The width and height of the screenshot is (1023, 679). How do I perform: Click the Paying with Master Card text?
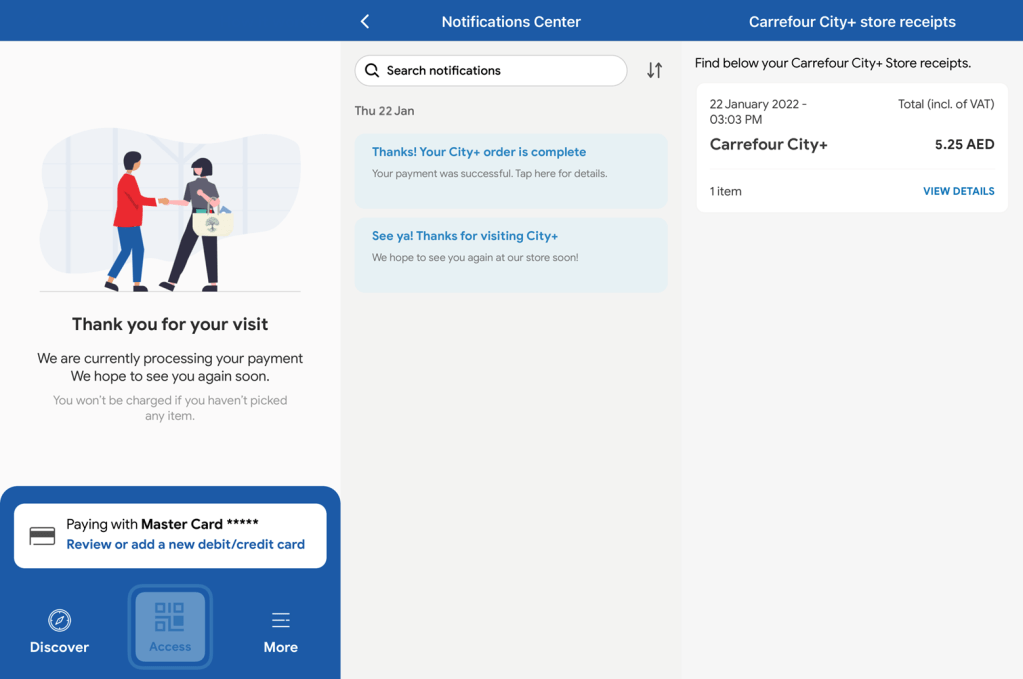click(162, 524)
